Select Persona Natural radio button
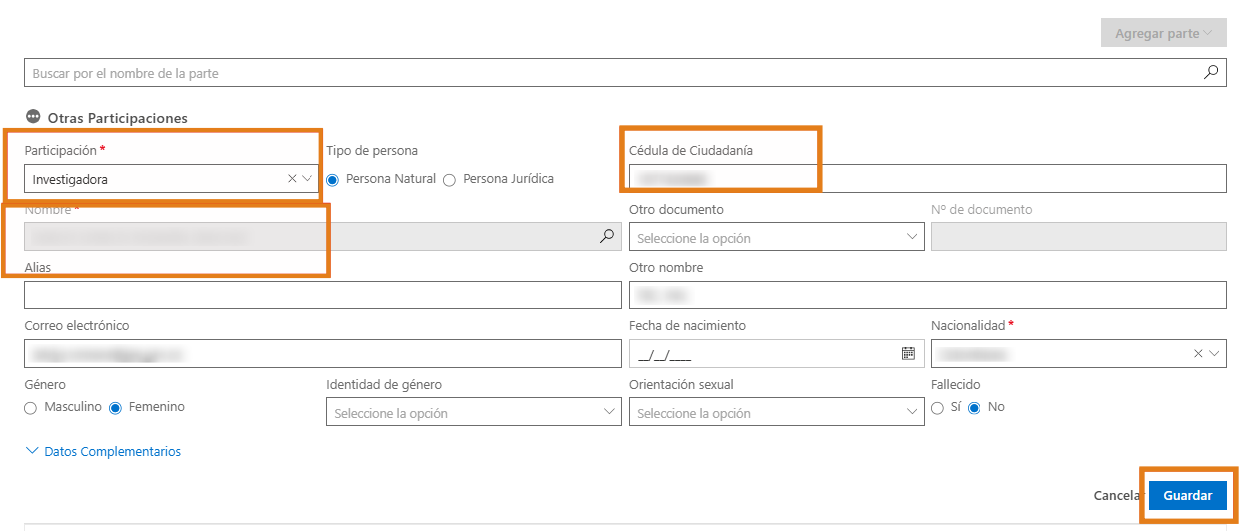Screen dimensions: 1240x531 click(333, 180)
